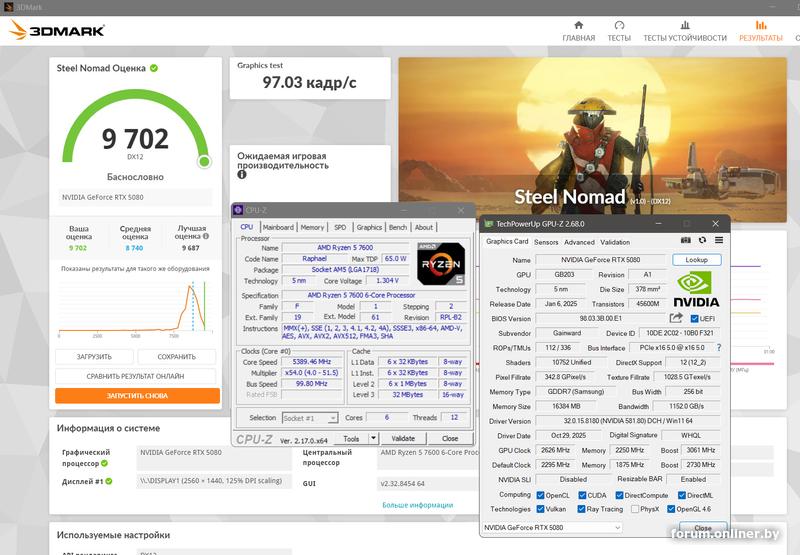Open the CPU-Z Tools dropdown arrow

pyautogui.click(x=373, y=438)
